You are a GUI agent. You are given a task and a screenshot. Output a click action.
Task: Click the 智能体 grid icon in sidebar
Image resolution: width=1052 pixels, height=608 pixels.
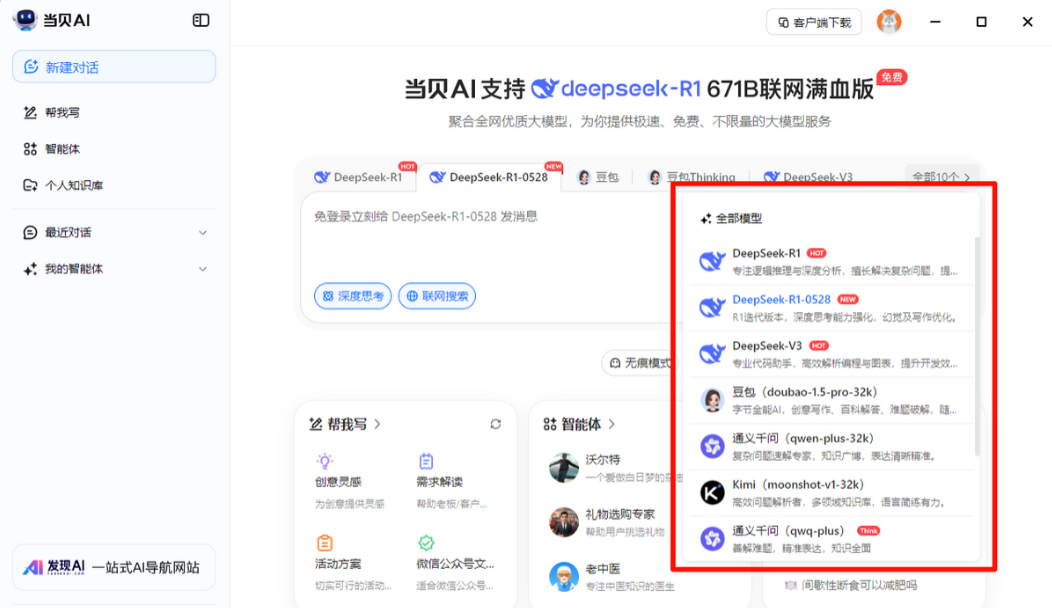pos(30,149)
